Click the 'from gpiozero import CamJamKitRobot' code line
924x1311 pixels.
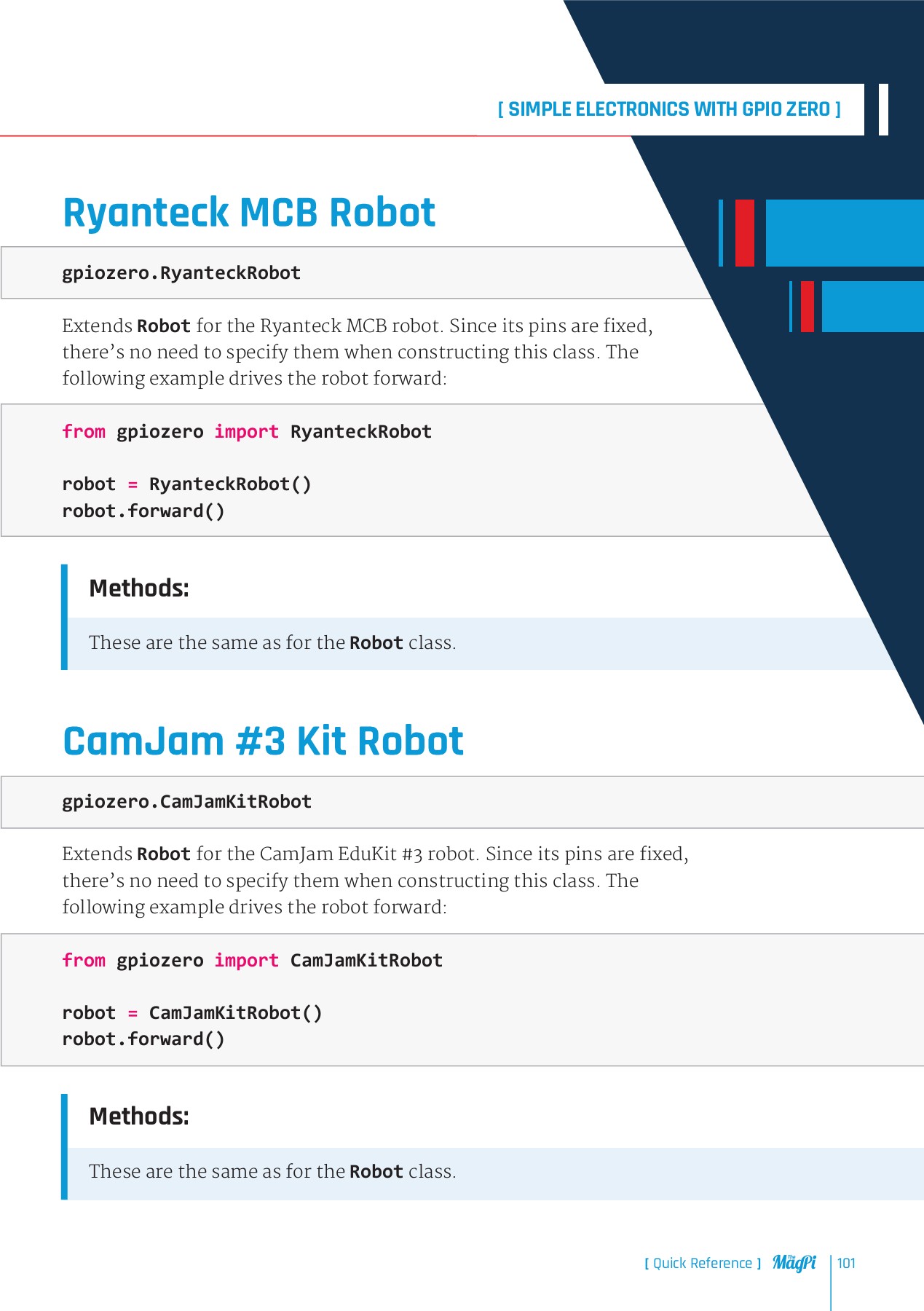[252, 961]
